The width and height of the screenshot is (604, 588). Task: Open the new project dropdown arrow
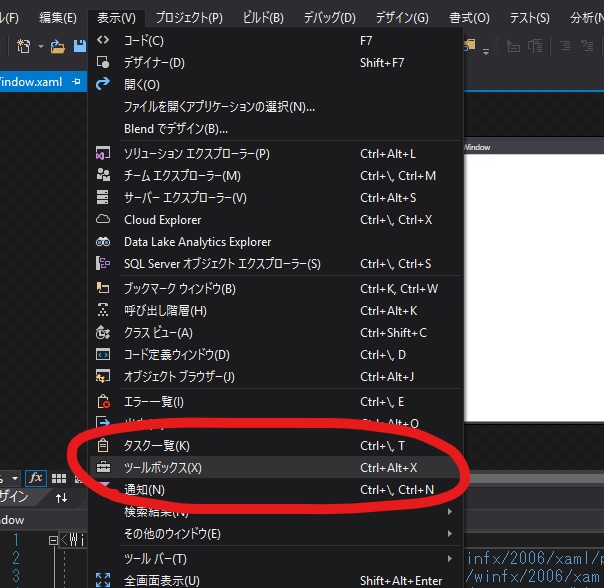[x=40, y=47]
